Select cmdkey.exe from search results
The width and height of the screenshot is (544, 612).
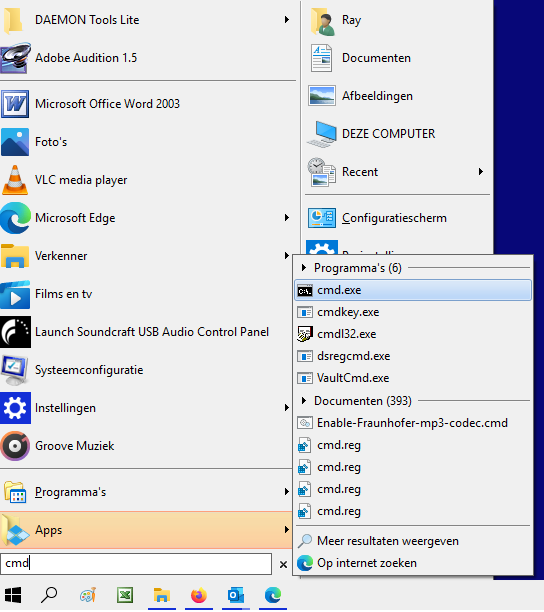click(x=413, y=313)
